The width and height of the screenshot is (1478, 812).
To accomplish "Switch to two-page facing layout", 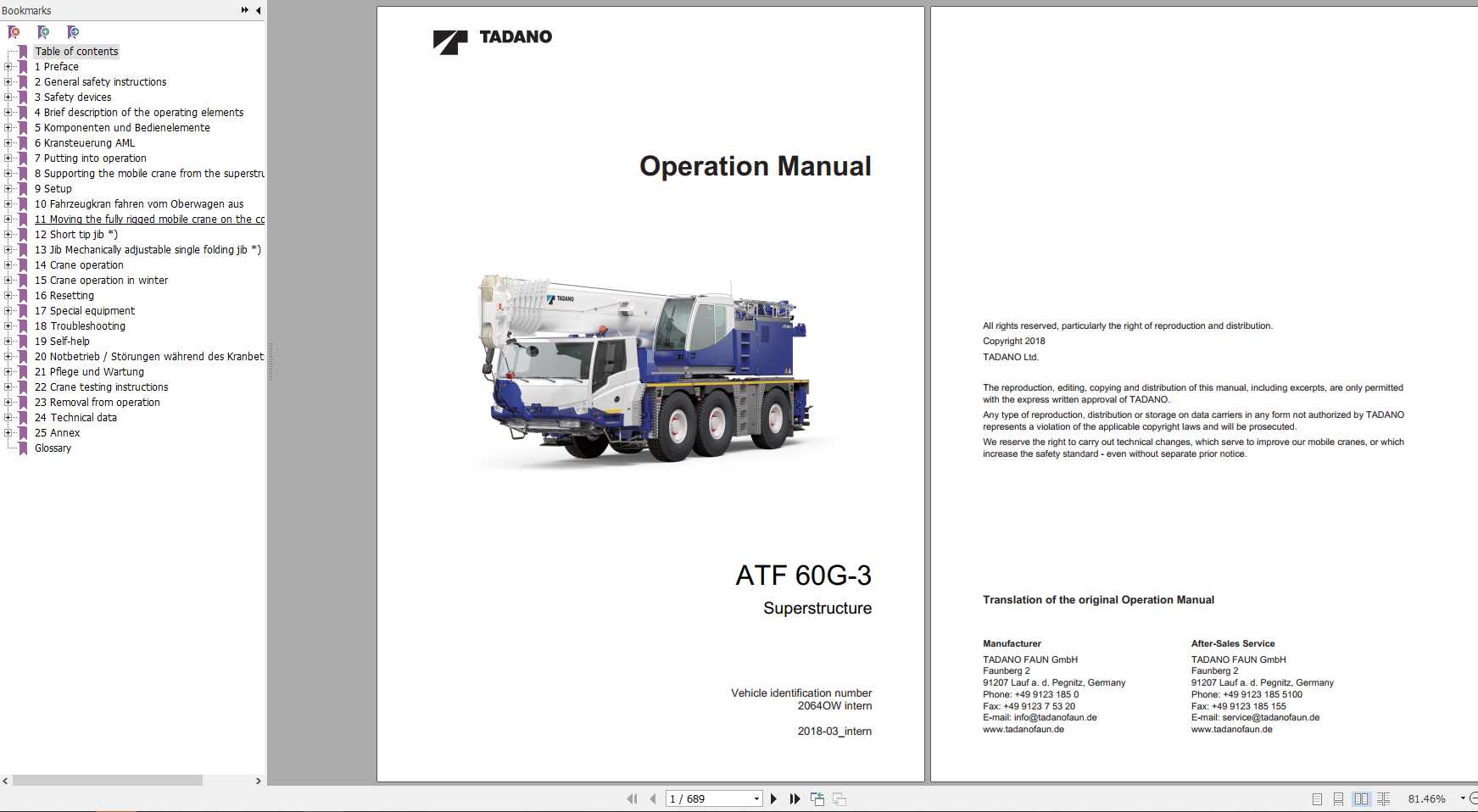I will pyautogui.click(x=1361, y=798).
